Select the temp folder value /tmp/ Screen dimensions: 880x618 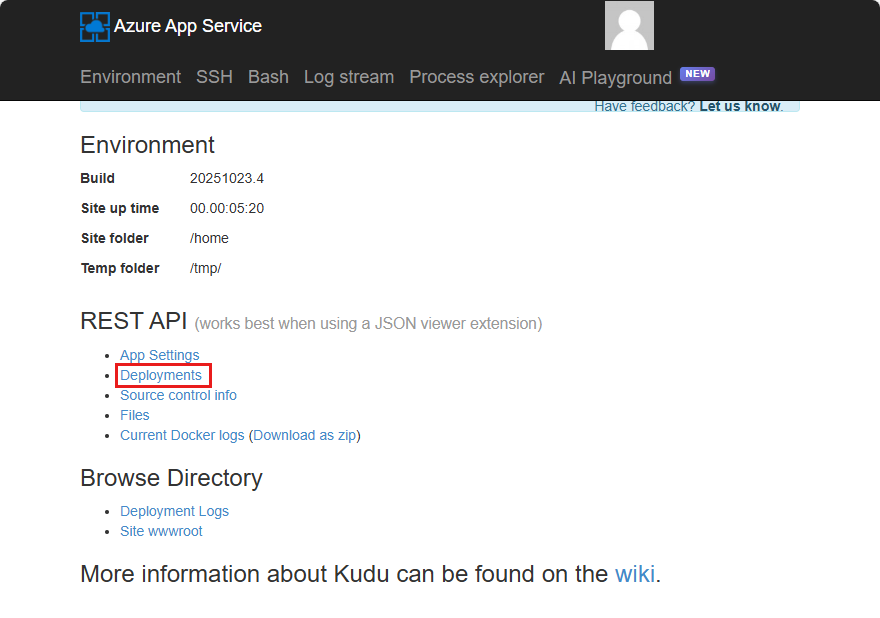[x=205, y=268]
